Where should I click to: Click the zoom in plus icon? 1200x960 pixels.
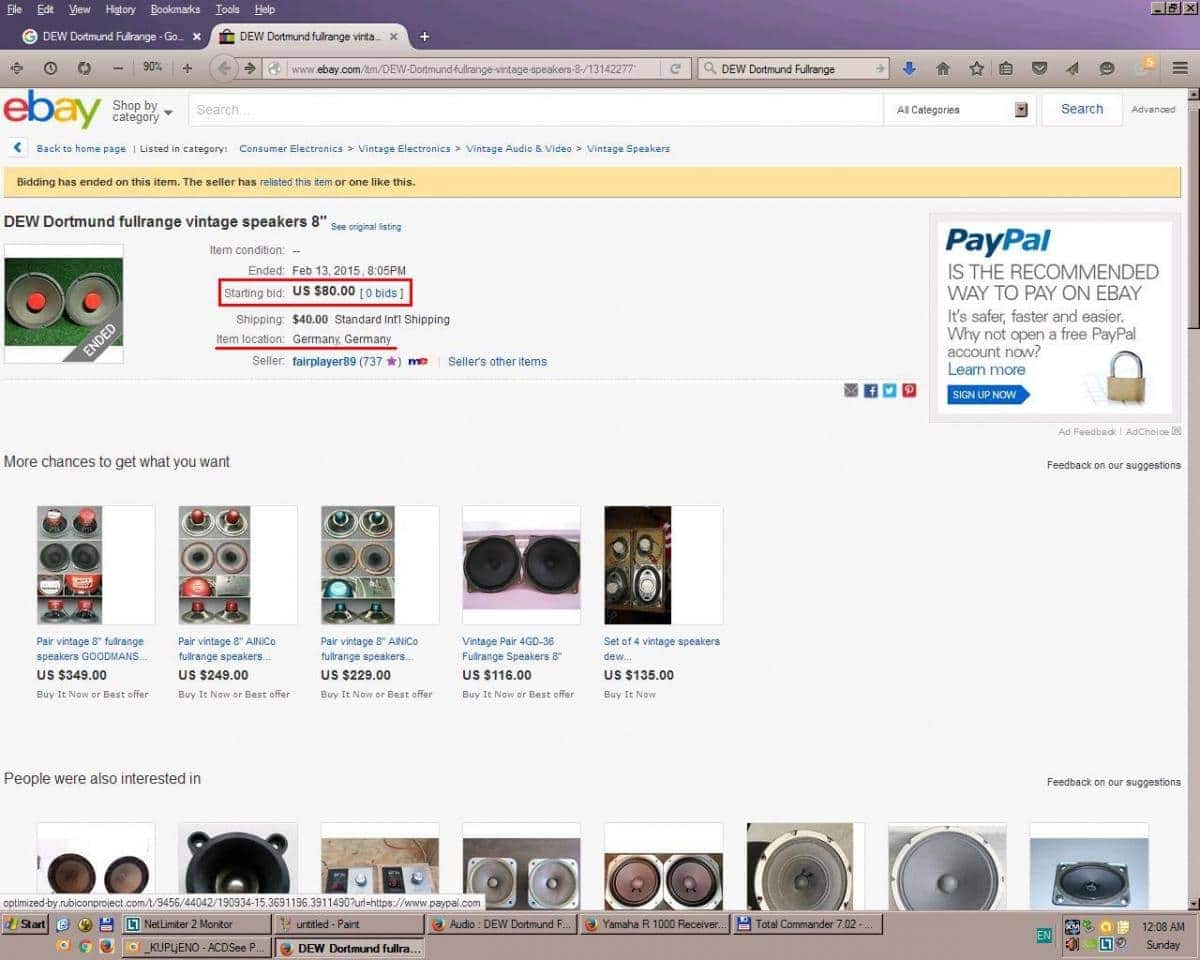click(187, 68)
